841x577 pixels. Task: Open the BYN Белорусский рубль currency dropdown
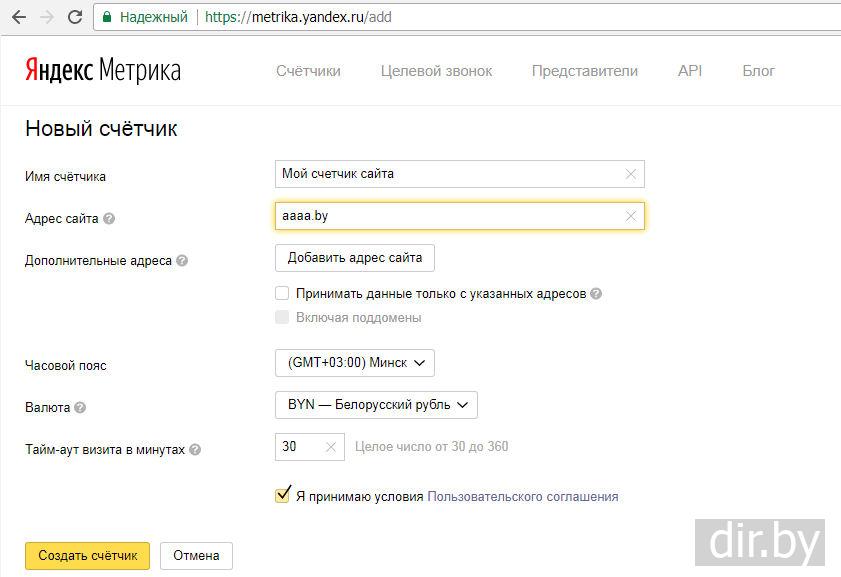[x=376, y=405]
